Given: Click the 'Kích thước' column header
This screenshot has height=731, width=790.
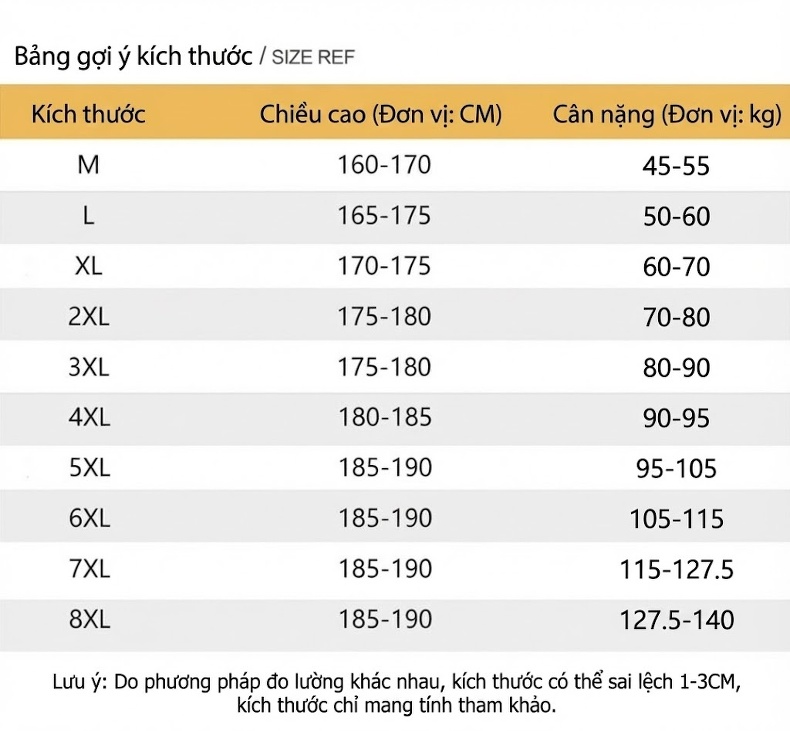Looking at the screenshot, I should [x=89, y=114].
